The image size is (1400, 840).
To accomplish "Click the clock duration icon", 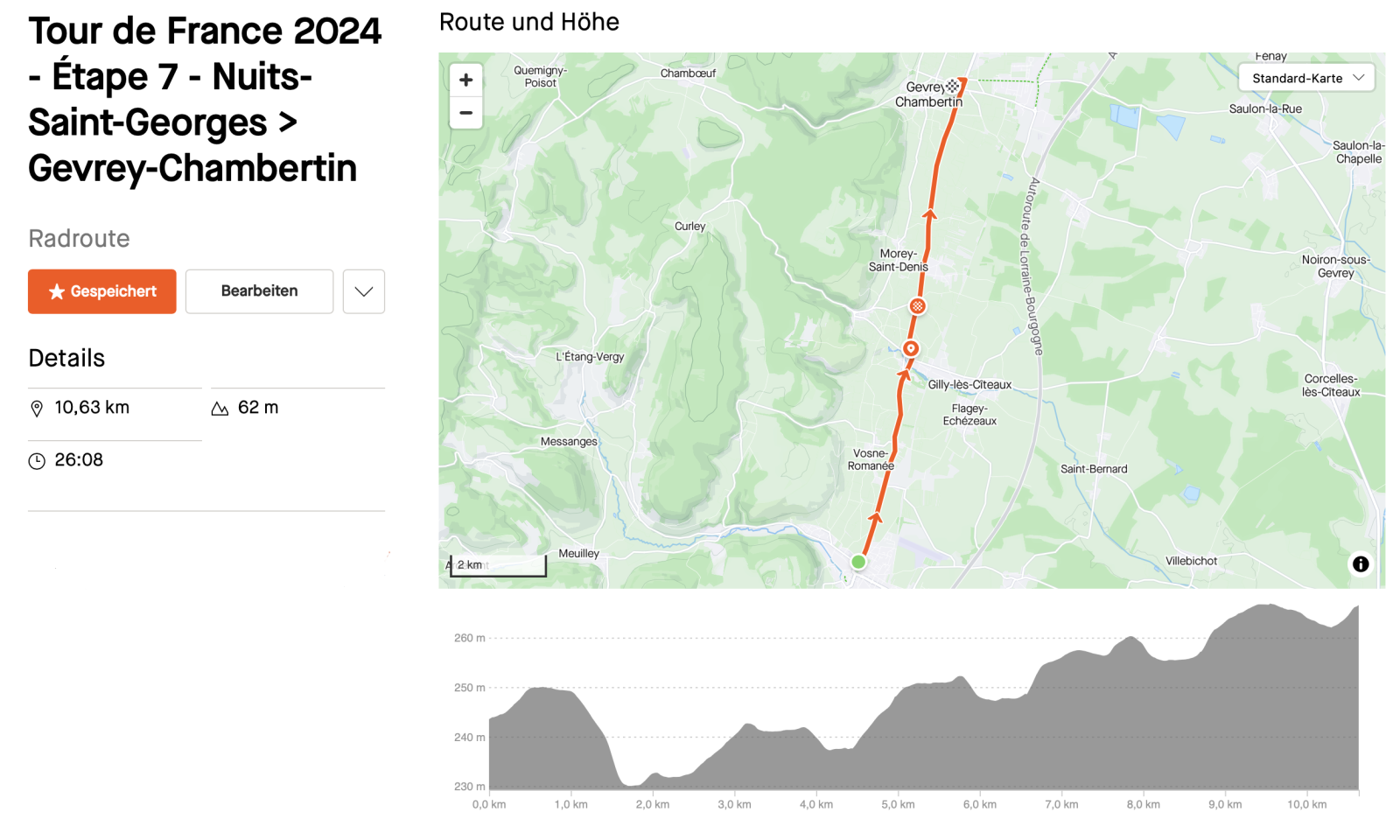I will pyautogui.click(x=37, y=461).
